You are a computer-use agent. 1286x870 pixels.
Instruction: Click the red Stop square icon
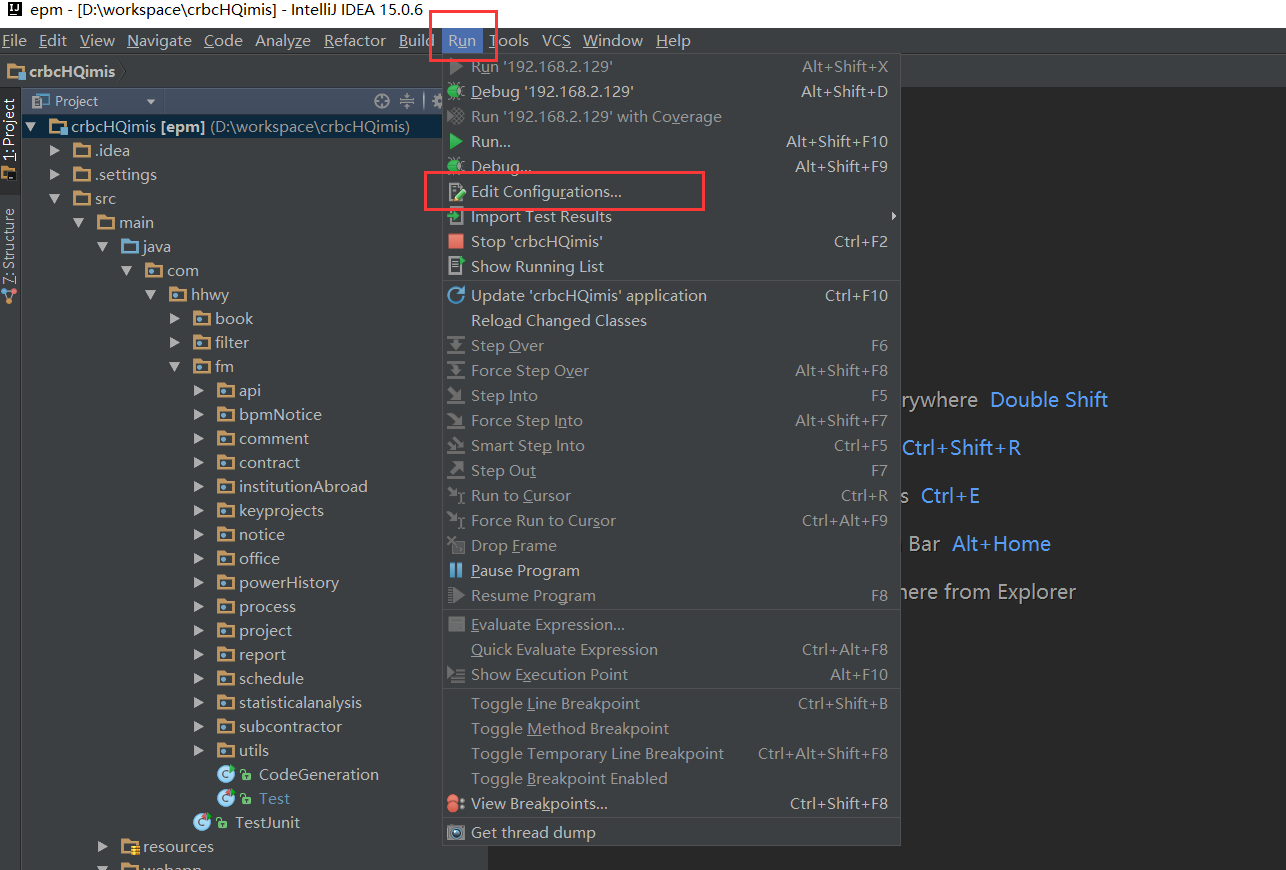[456, 242]
